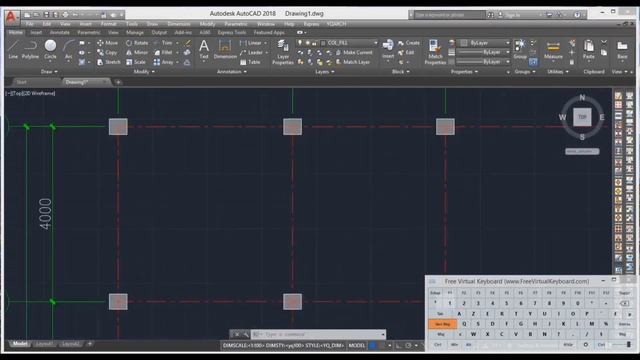Click the search keyword field
This screenshot has width=640, height=360.
click(449, 15)
